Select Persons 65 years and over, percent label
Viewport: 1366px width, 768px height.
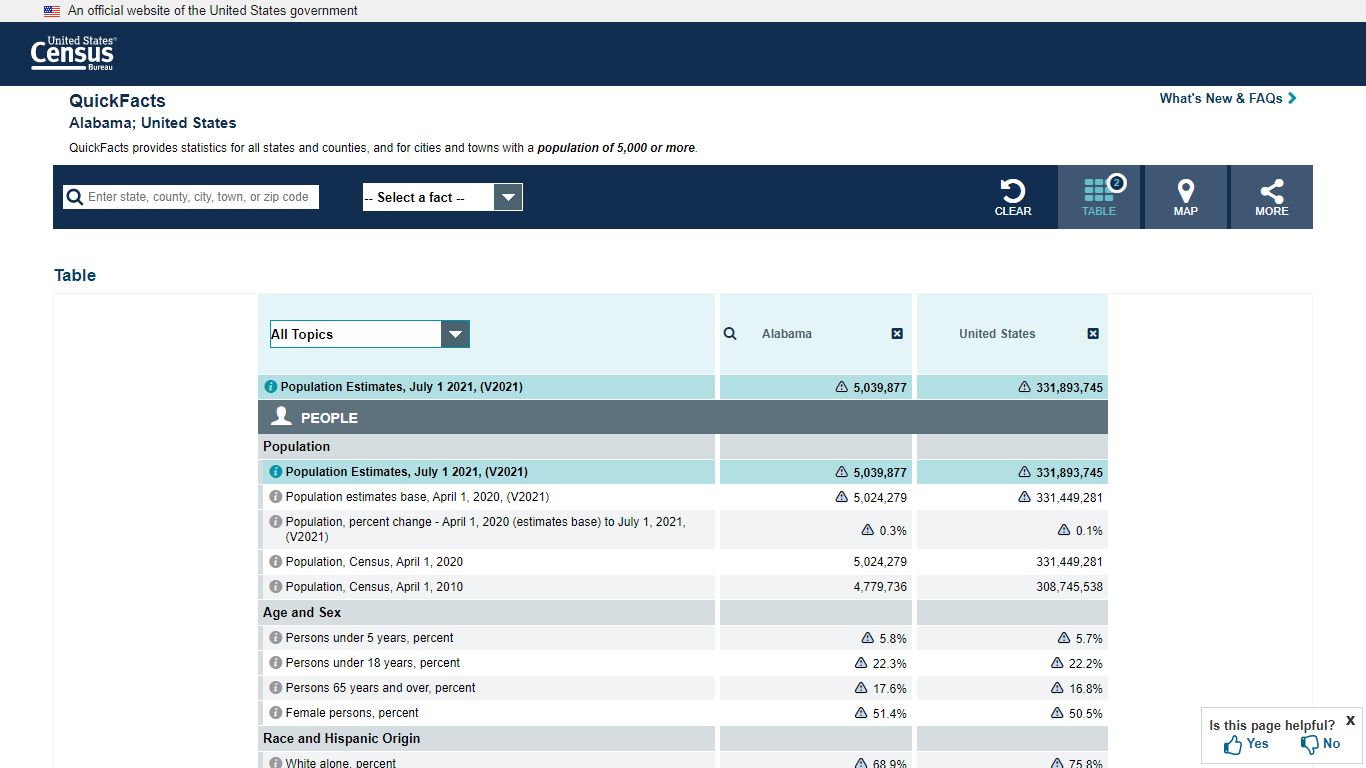(380, 688)
